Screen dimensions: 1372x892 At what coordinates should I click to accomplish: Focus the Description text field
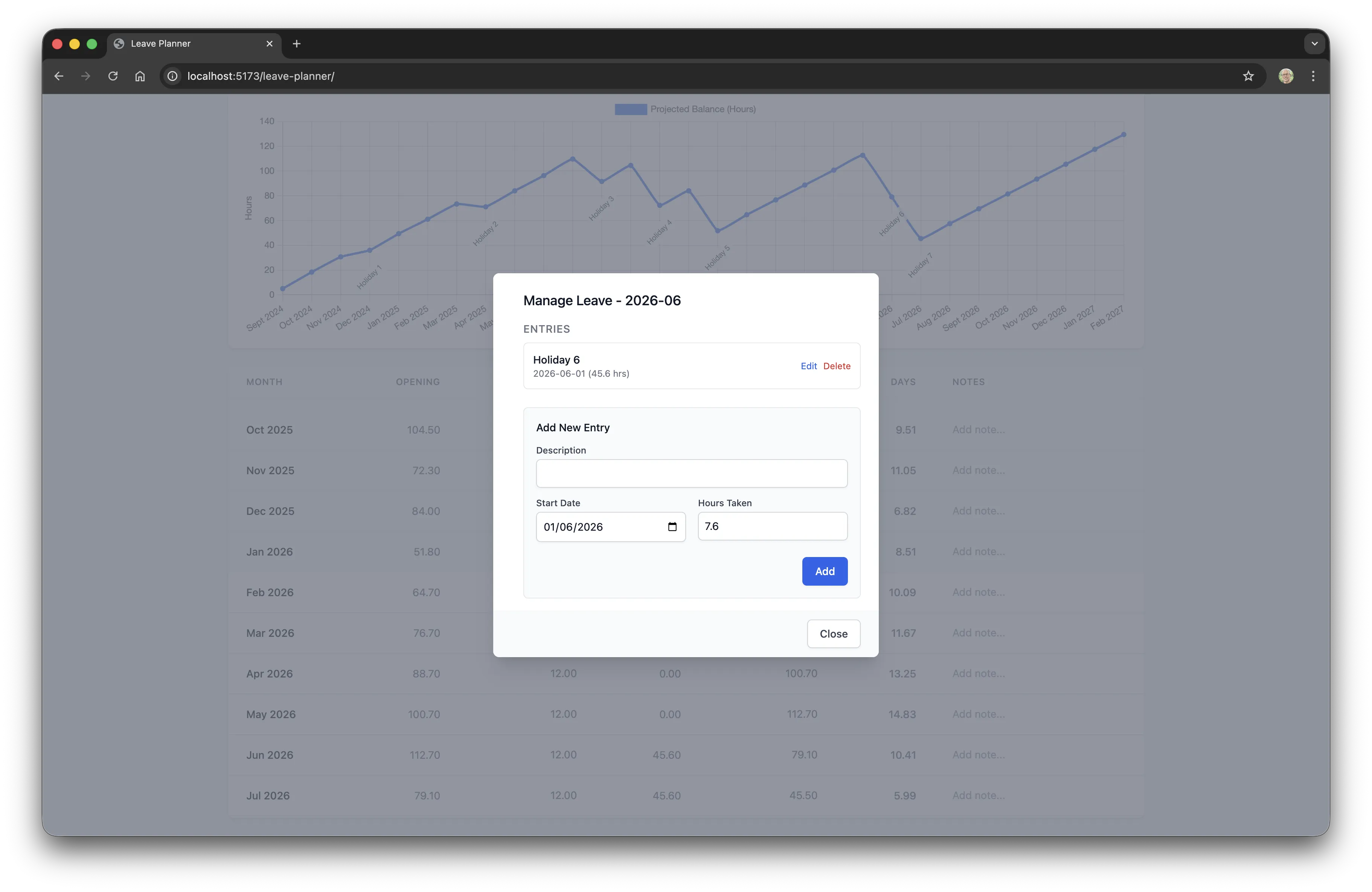[x=691, y=473]
